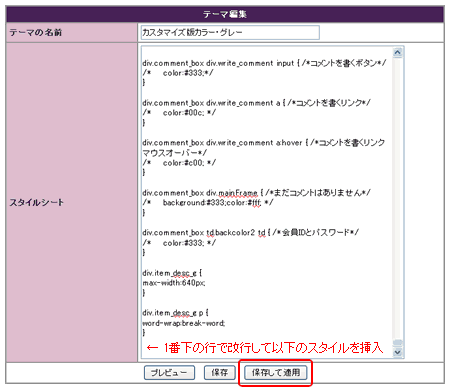Click the 'div.write_comment a {' selector line
The width and height of the screenshot is (450, 389).
tap(256, 103)
